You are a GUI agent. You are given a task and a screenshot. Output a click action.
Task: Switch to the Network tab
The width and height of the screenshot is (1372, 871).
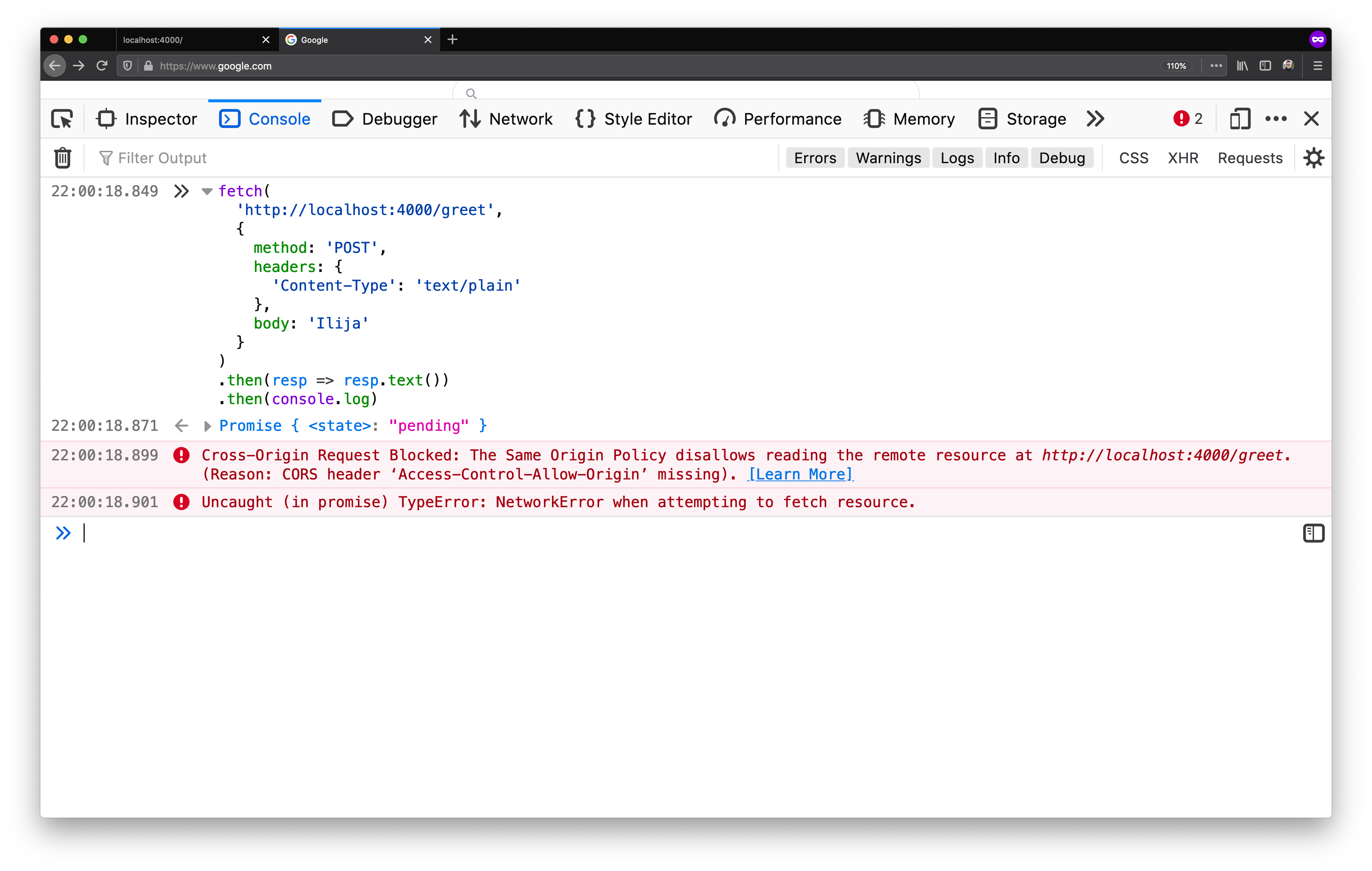coord(506,119)
